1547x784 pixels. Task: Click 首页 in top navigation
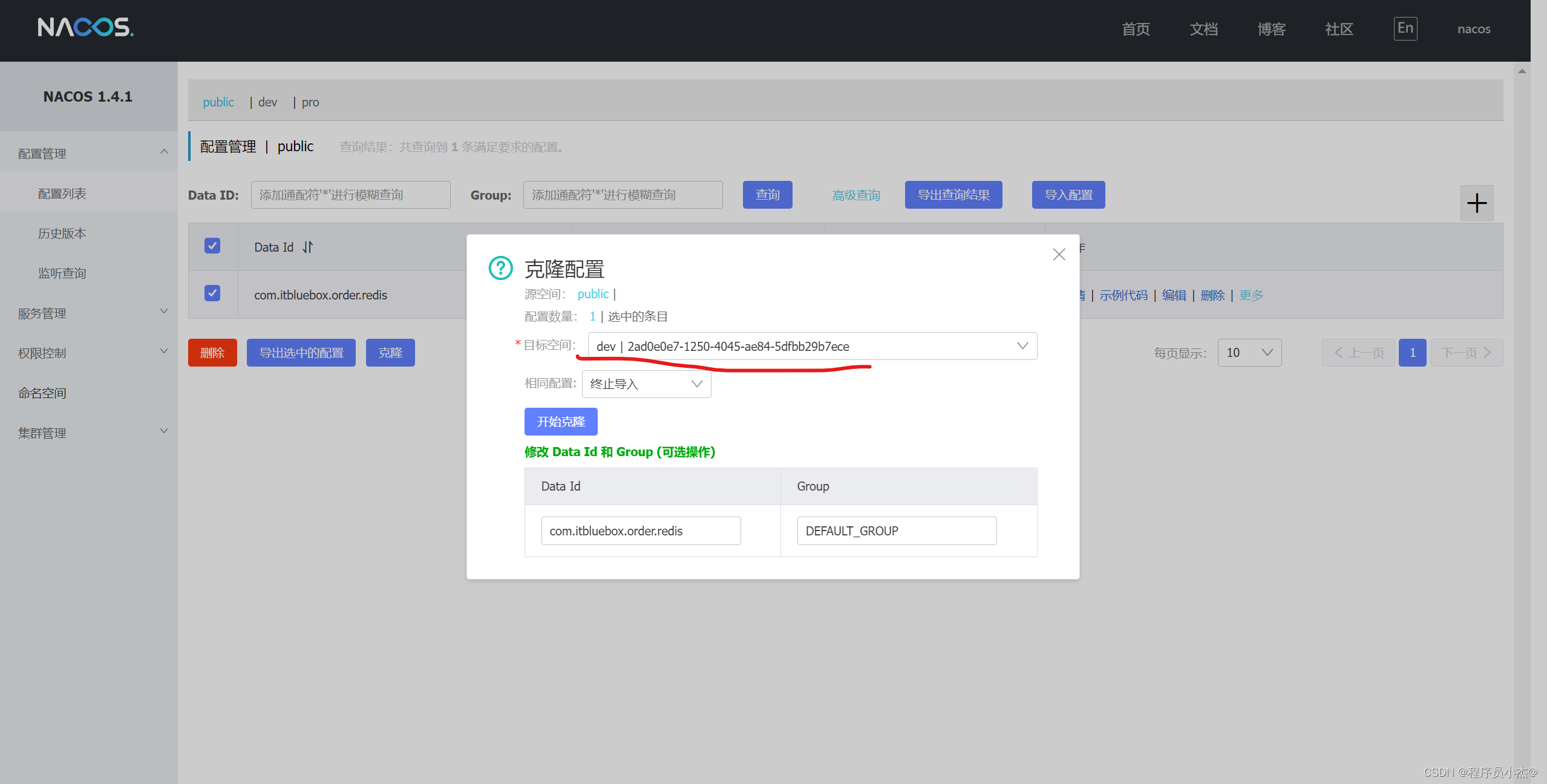click(1136, 29)
